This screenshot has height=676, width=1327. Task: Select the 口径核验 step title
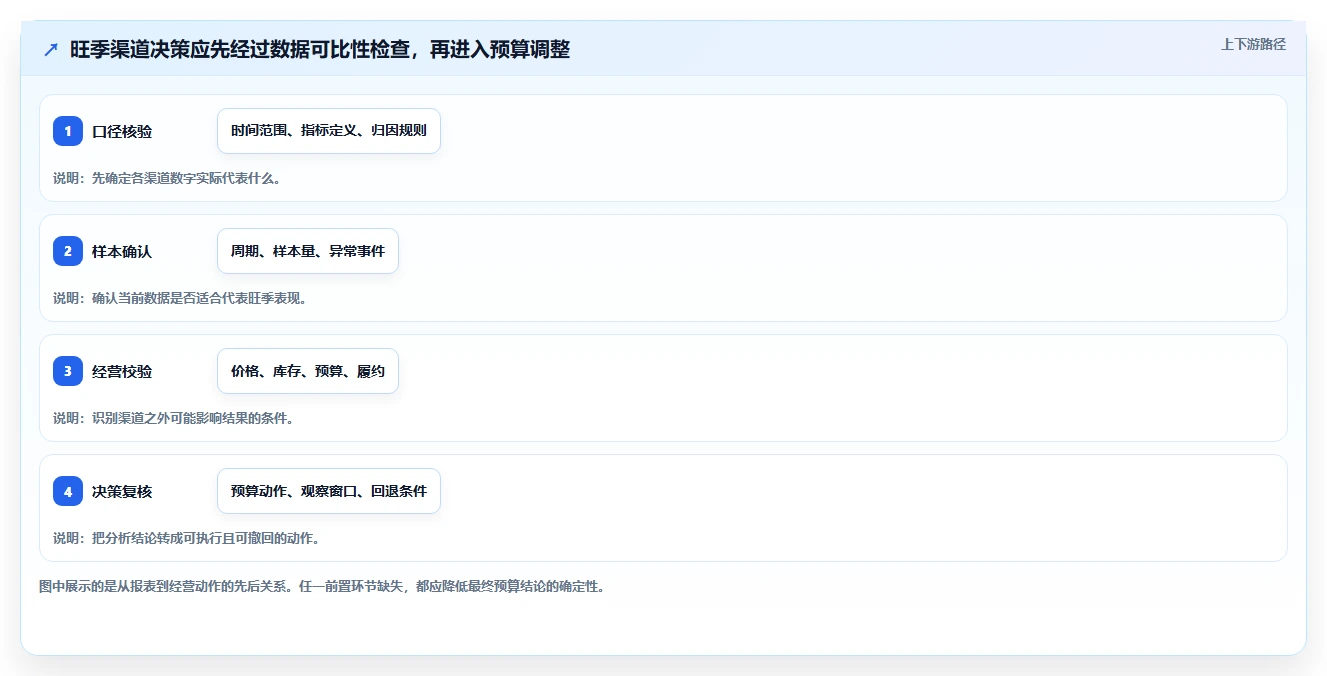click(122, 131)
